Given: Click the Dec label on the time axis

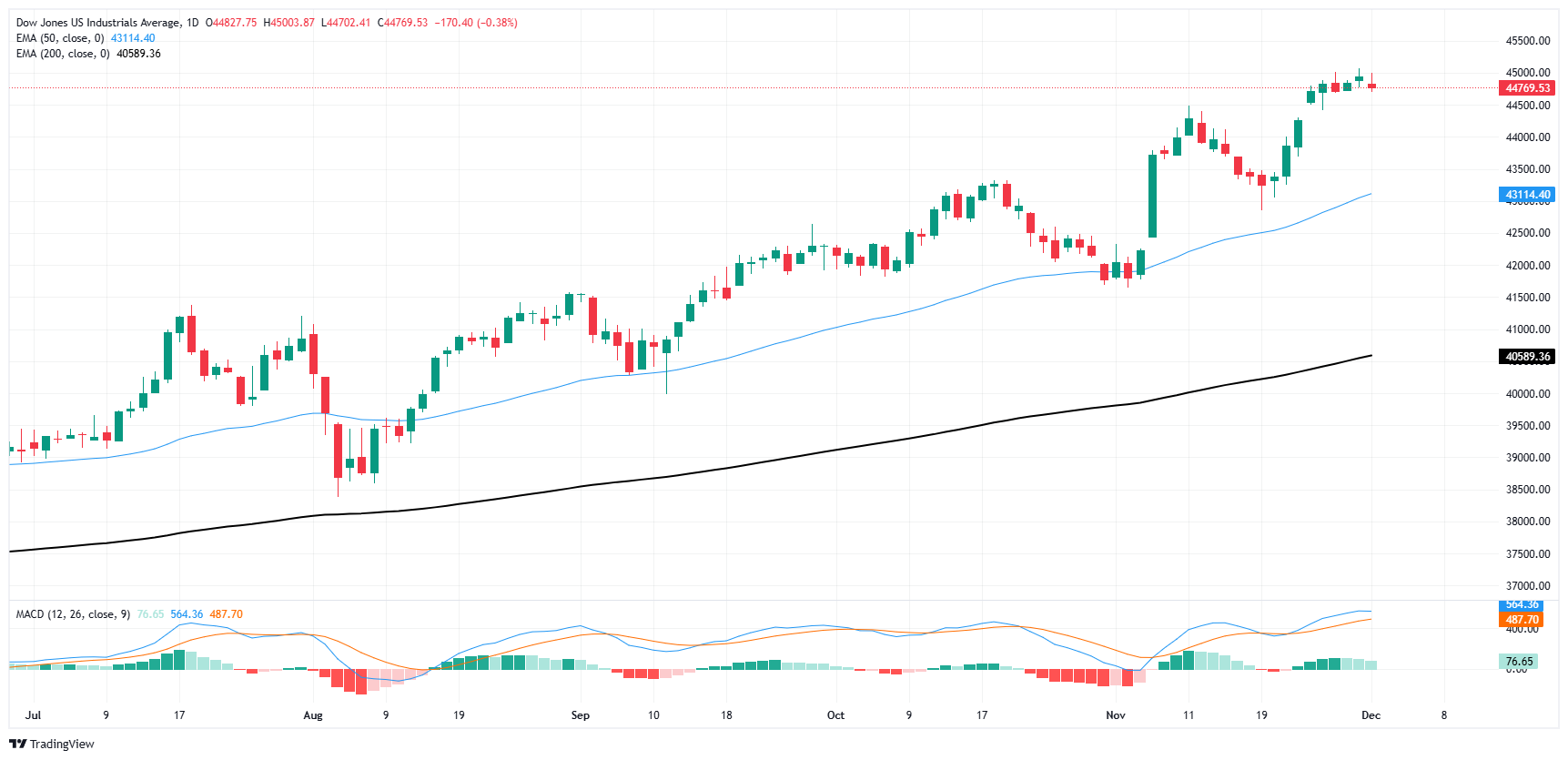Looking at the screenshot, I should click(1371, 715).
